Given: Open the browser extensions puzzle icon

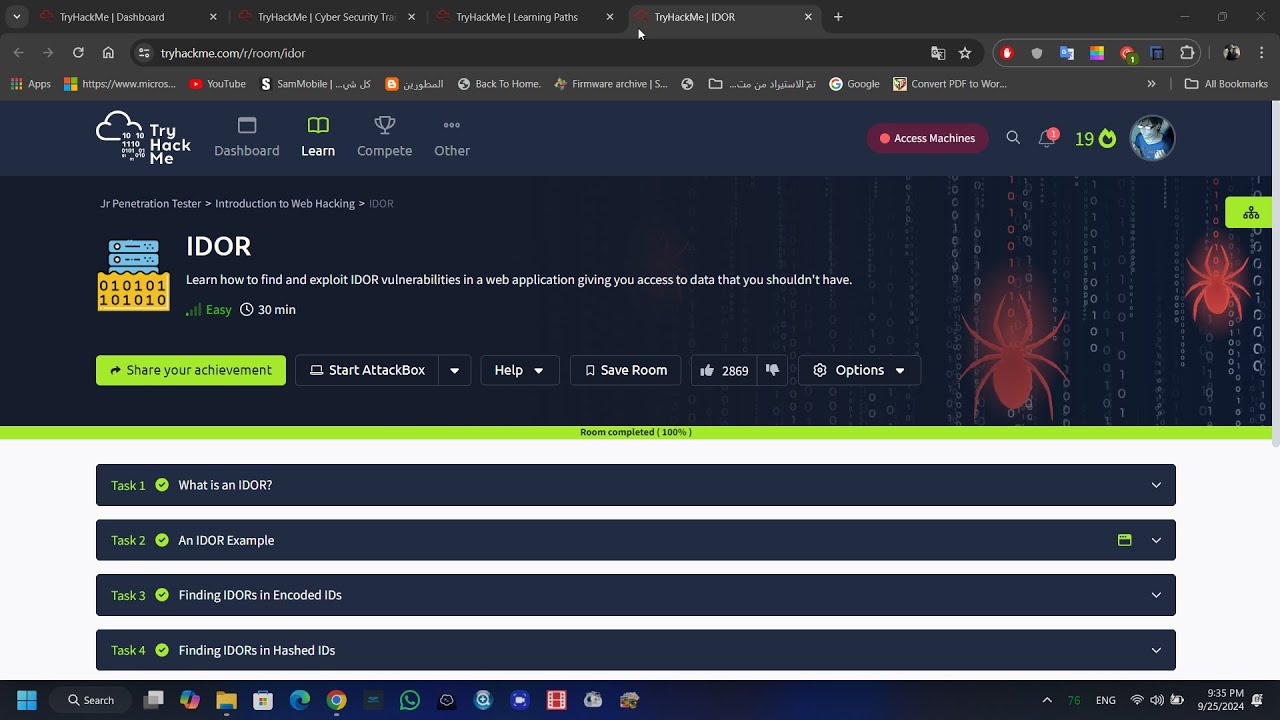Looking at the screenshot, I should 1188,53.
